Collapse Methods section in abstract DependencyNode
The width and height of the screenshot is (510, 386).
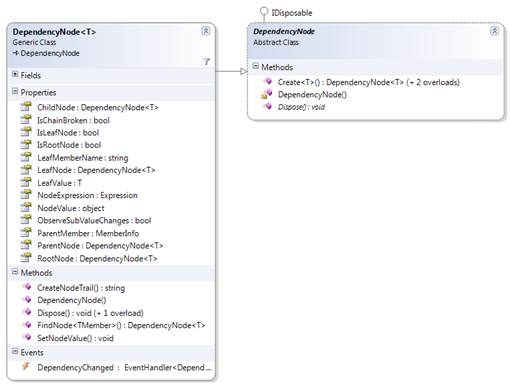click(256, 66)
